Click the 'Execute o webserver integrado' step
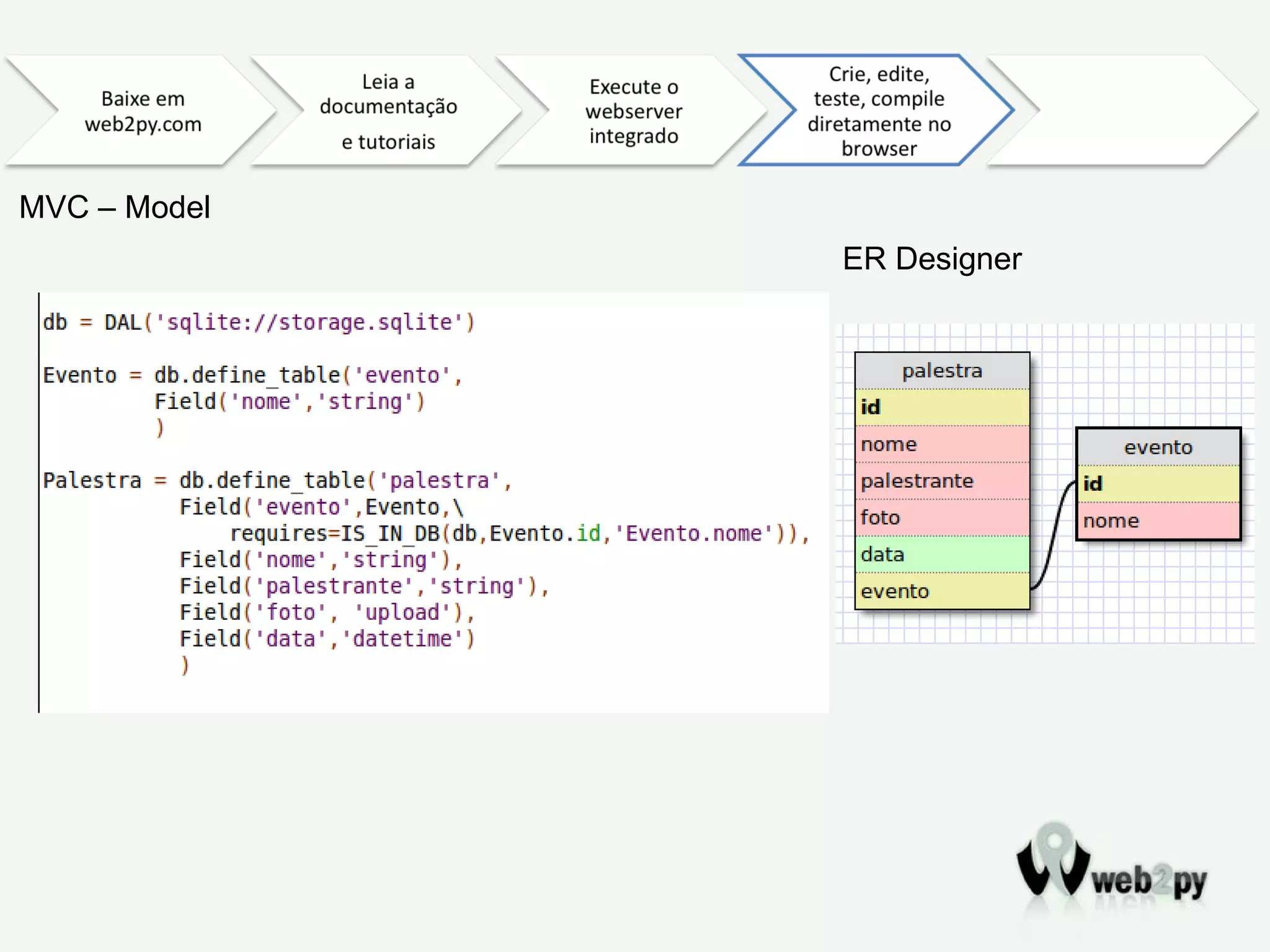 click(x=634, y=110)
